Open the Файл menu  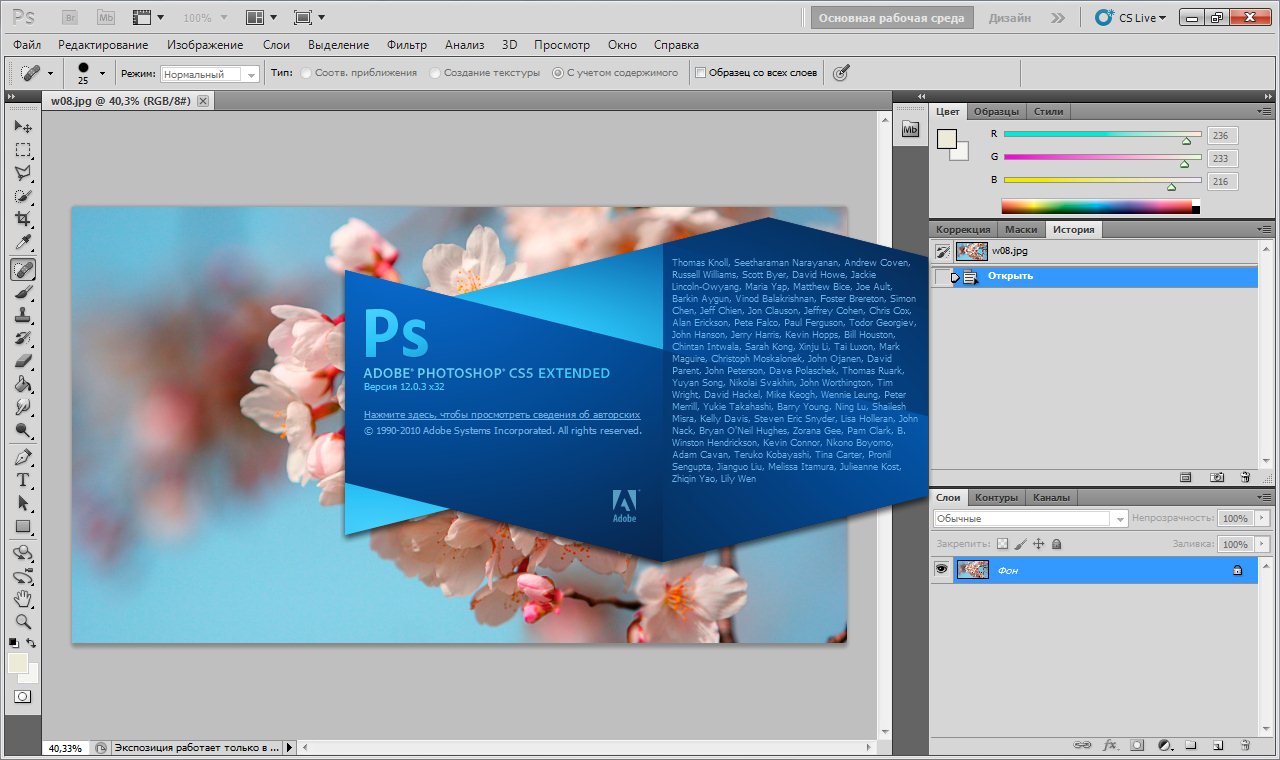pyautogui.click(x=28, y=45)
